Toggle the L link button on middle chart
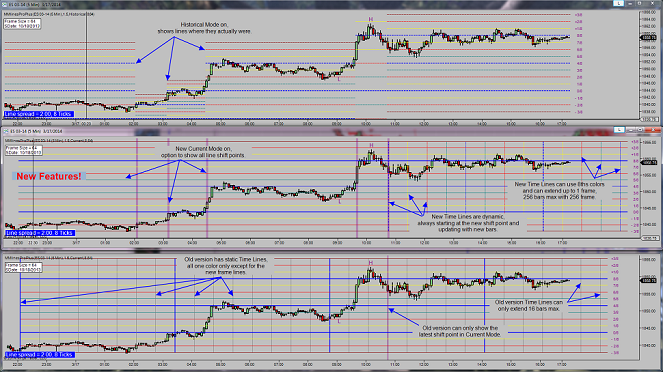The height and width of the screenshot is (372, 663). pos(619,130)
